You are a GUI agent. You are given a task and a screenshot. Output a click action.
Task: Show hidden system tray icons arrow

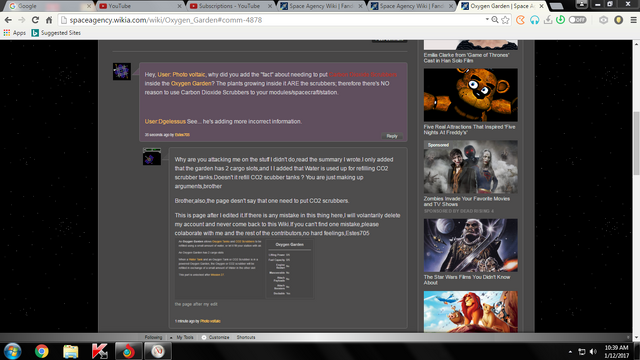tap(570, 351)
